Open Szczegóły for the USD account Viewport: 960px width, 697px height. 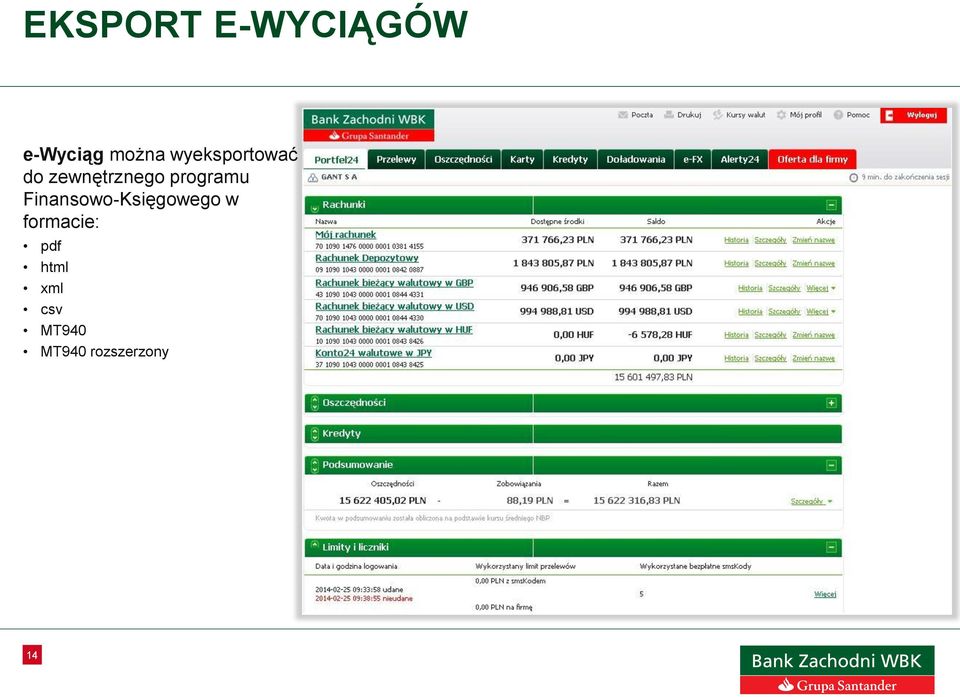click(x=784, y=312)
